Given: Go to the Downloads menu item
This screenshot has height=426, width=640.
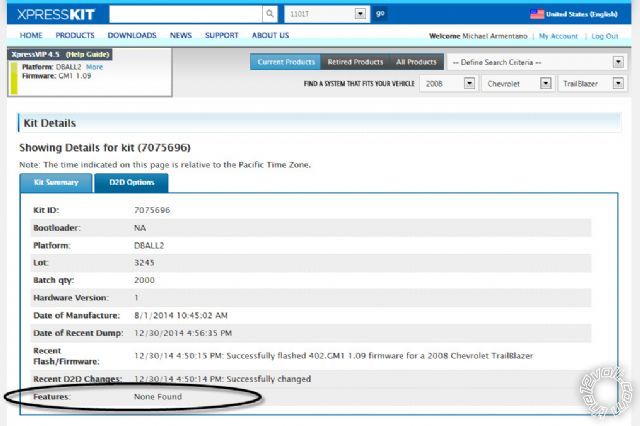Looking at the screenshot, I should pyautogui.click(x=132, y=35).
